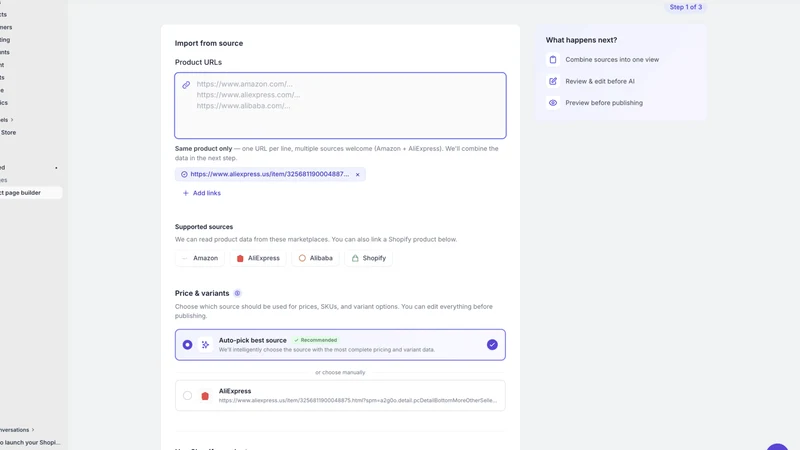The height and width of the screenshot is (450, 800).
Task: Expand the Conversations chevron in sidebar
Action: coord(33,430)
